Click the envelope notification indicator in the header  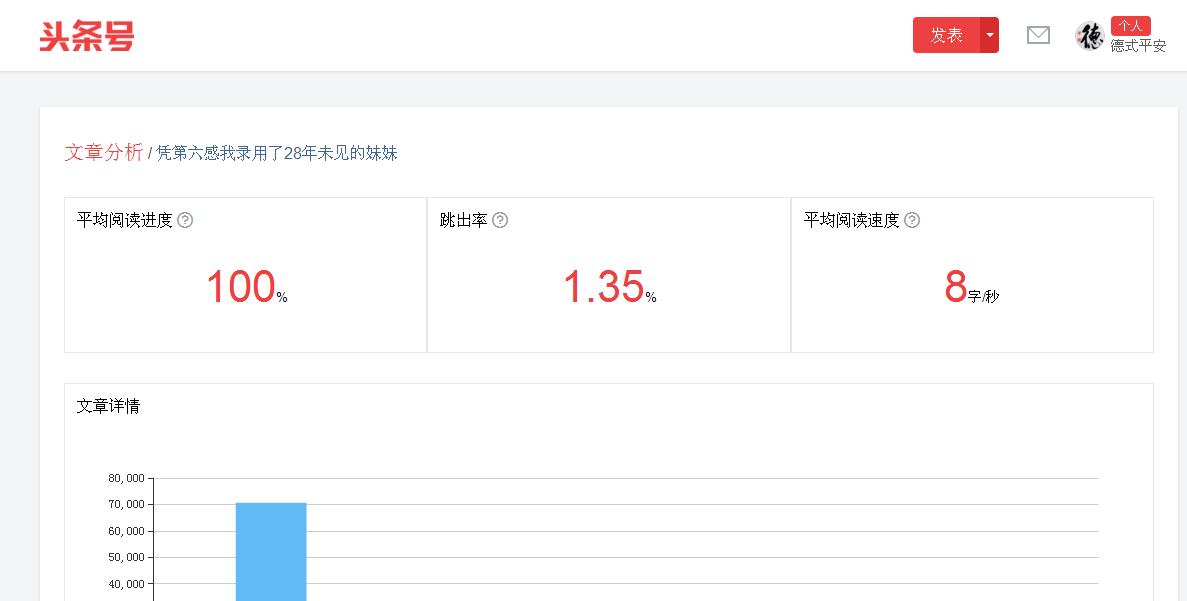(x=1038, y=35)
